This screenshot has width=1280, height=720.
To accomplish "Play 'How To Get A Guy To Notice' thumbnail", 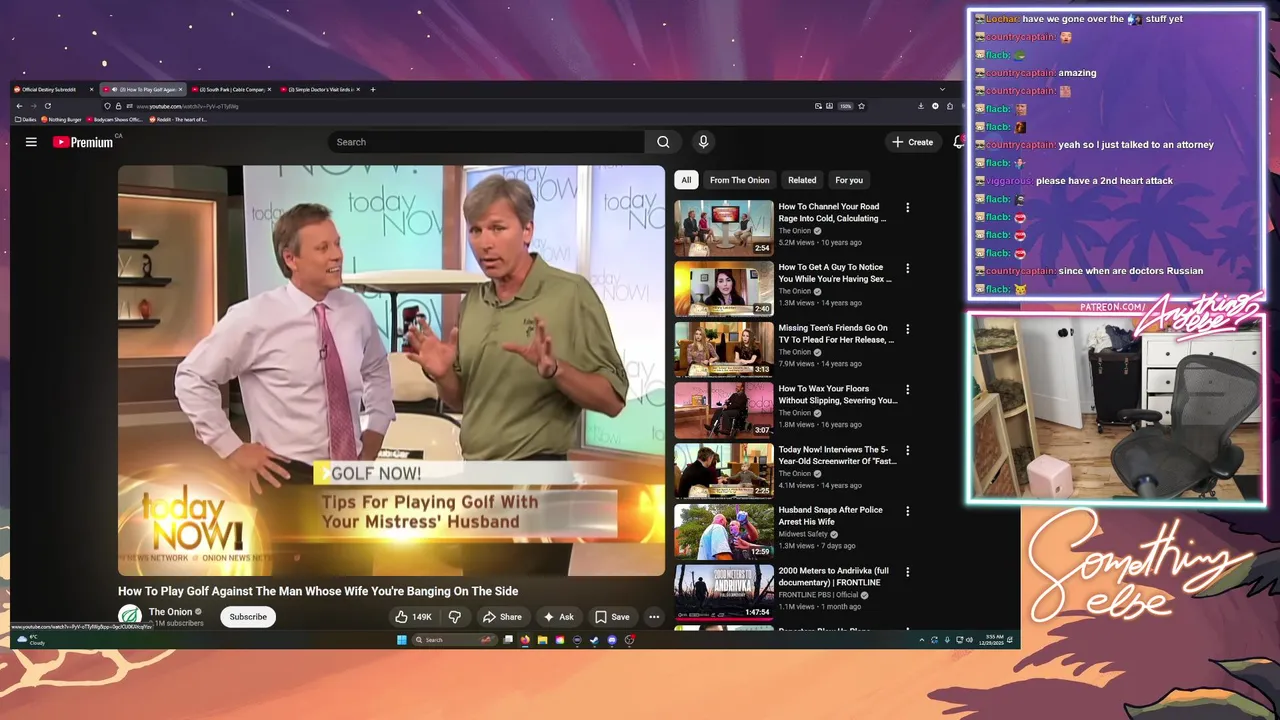I will 724,289.
